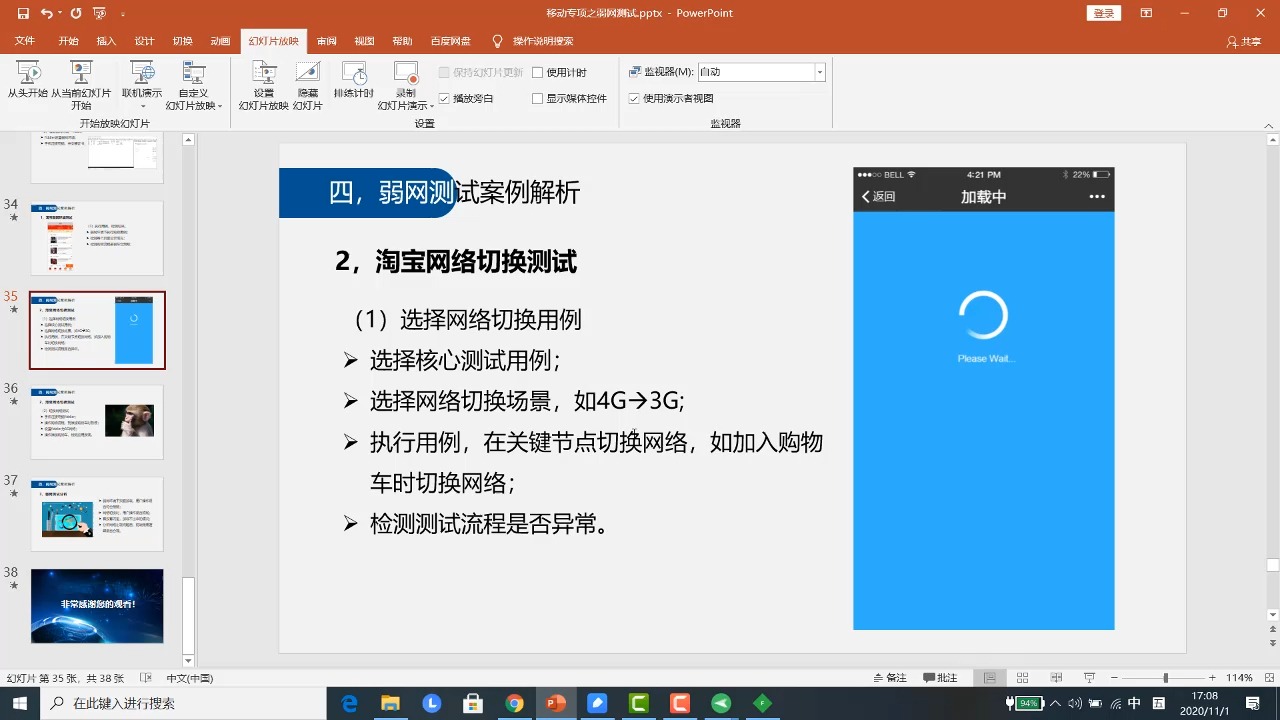The image size is (1280, 720).
Task: Click Windows taskbar search box
Action: click(x=184, y=703)
